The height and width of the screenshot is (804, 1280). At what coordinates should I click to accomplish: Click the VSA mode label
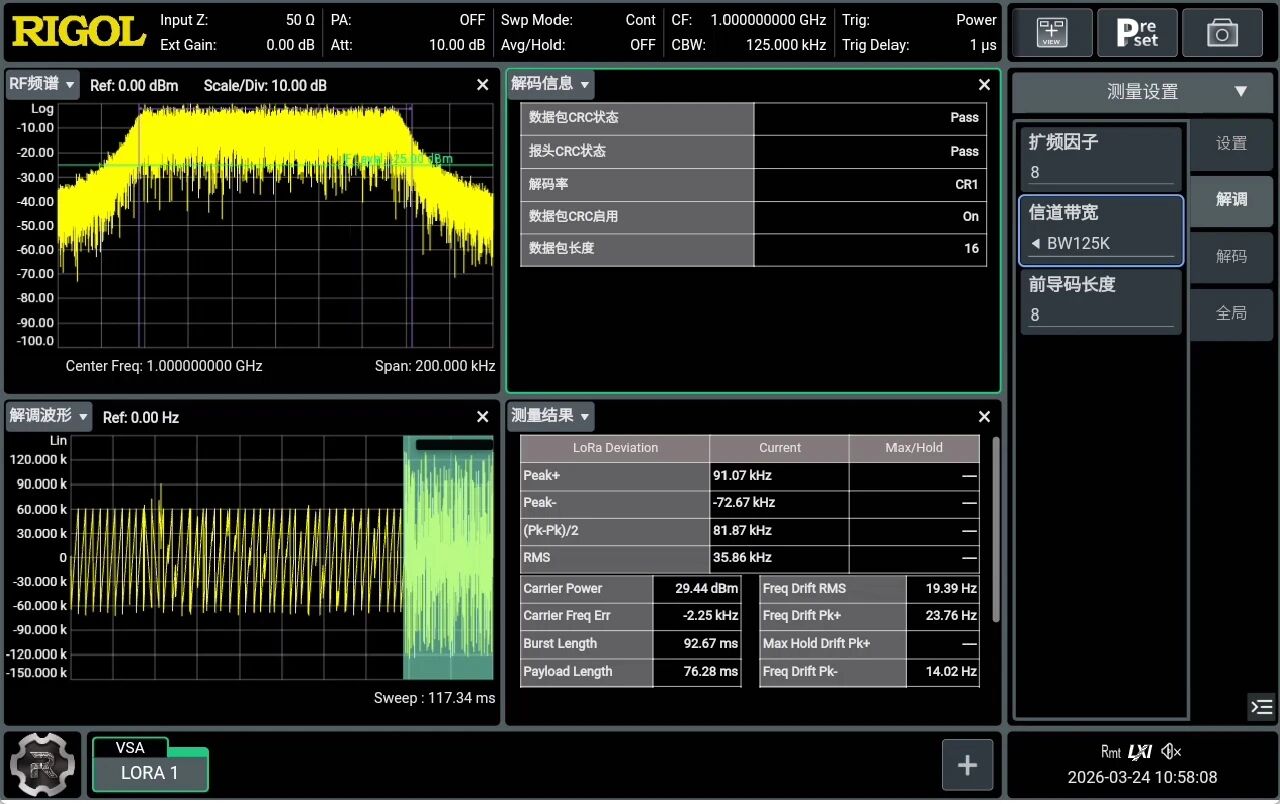point(130,747)
